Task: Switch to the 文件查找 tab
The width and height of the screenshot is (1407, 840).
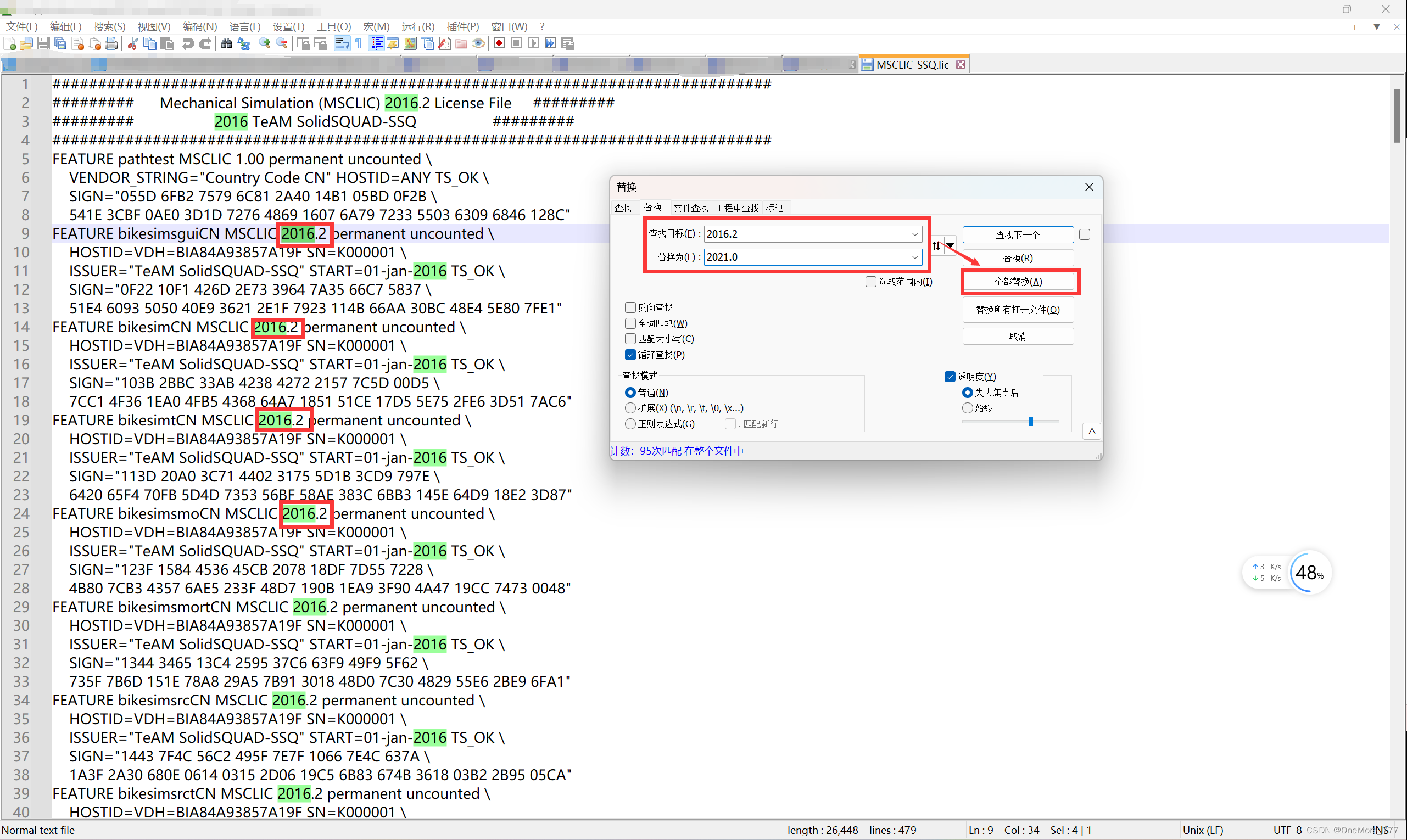Action: click(690, 208)
